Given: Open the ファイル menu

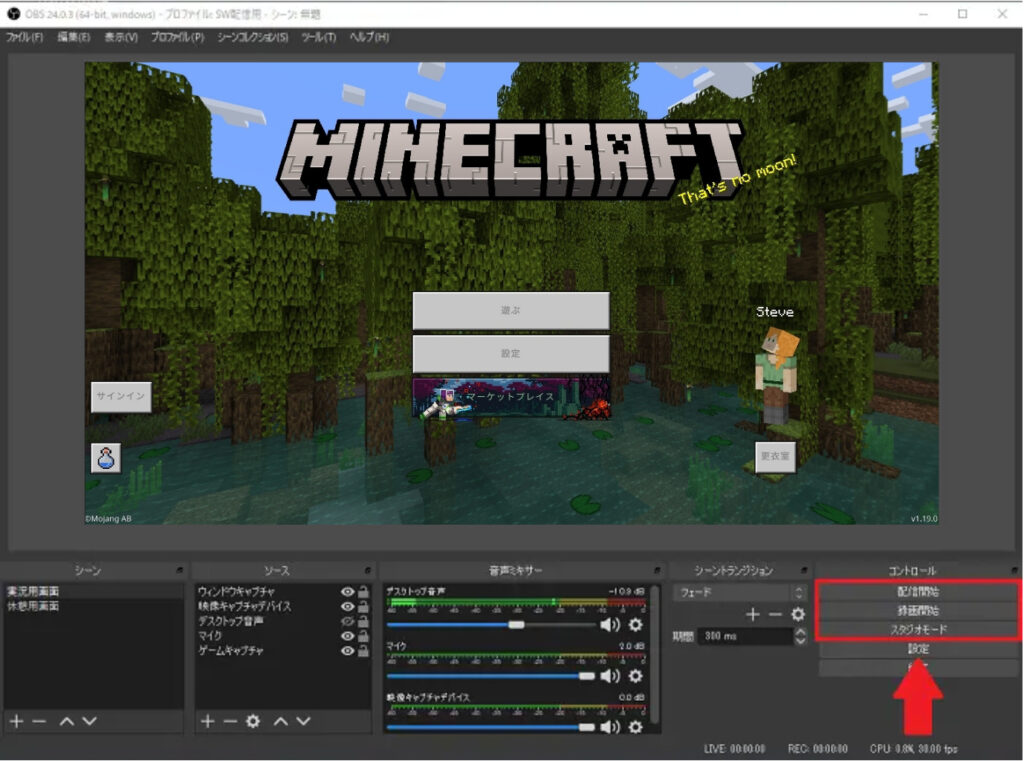Looking at the screenshot, I should tap(25, 37).
